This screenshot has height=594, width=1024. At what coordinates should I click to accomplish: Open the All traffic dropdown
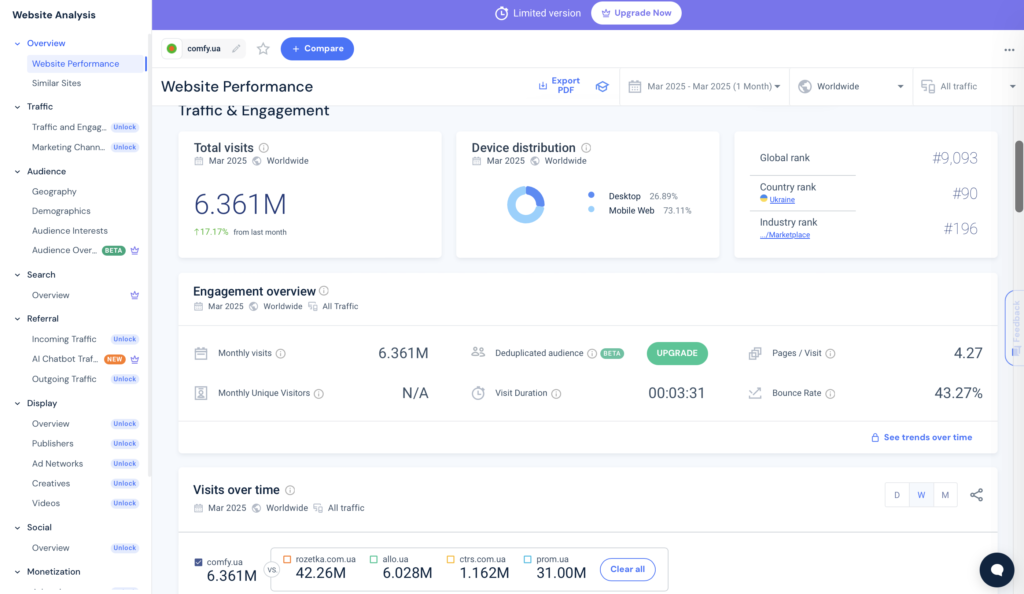click(963, 86)
